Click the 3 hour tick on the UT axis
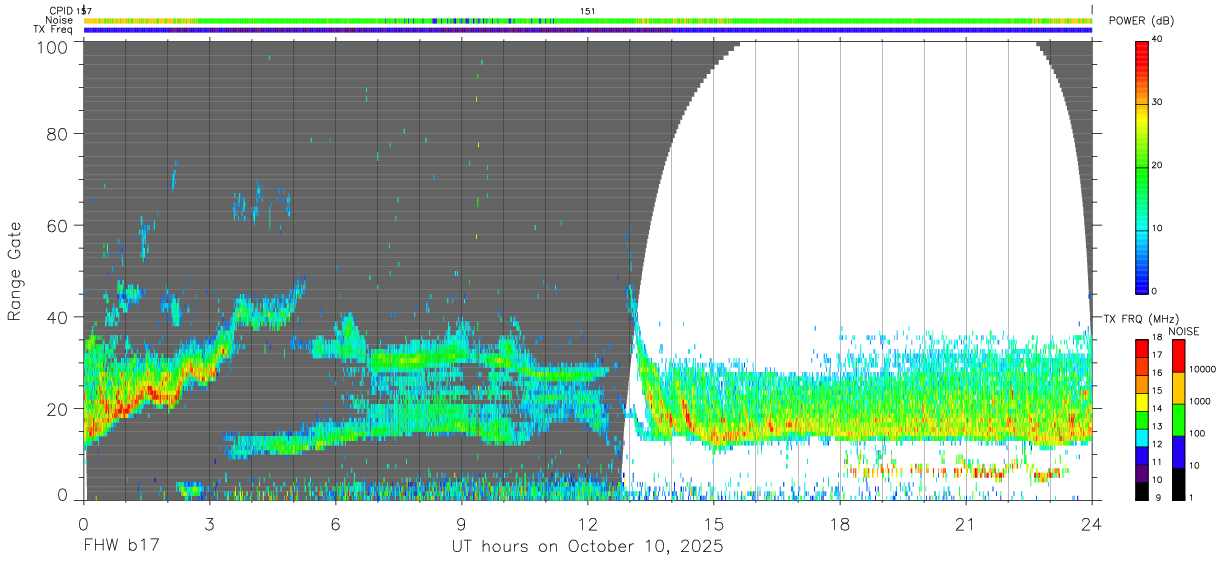1228x567 pixels. tap(209, 523)
